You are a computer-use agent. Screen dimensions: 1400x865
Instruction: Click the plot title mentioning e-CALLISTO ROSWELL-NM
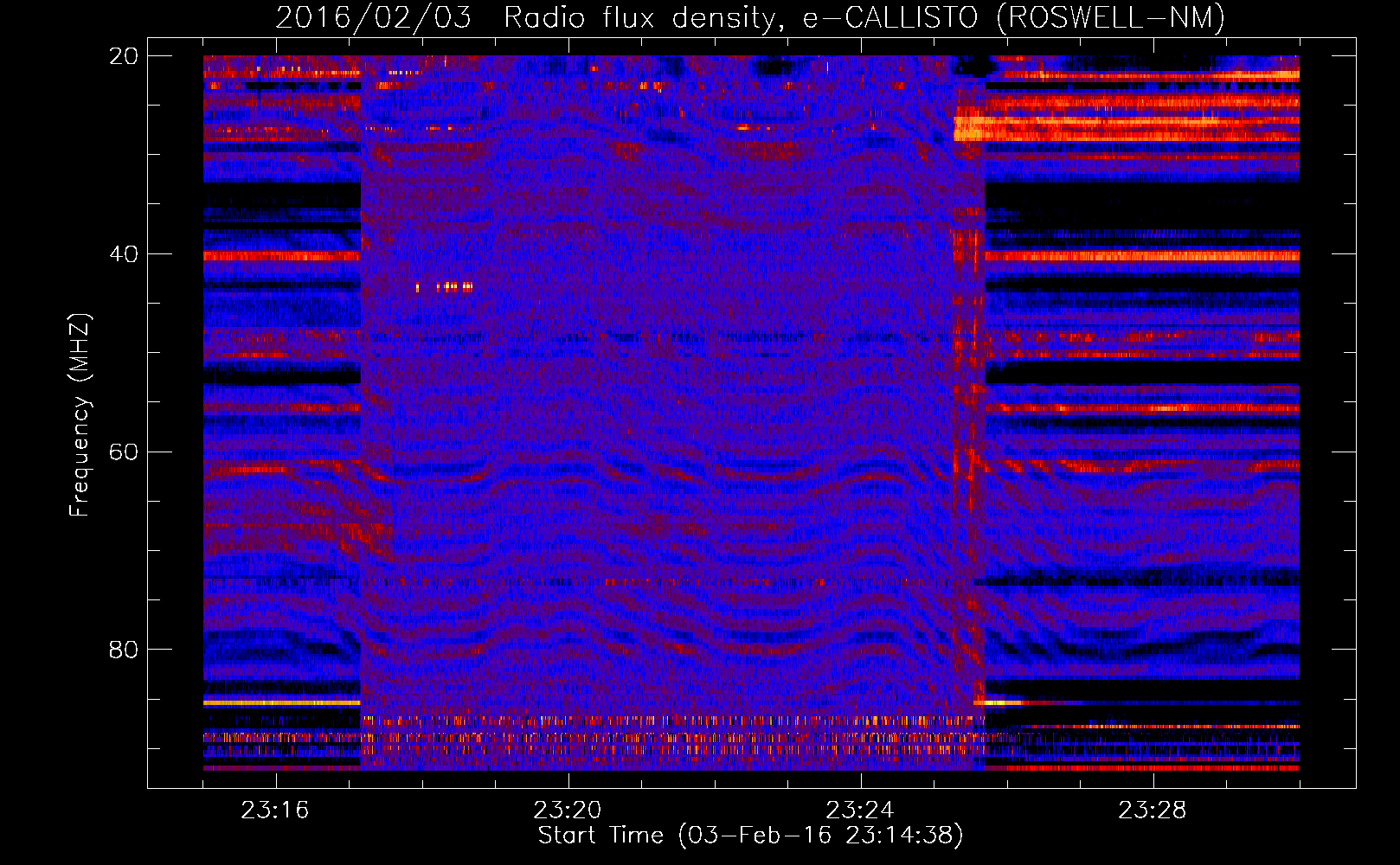(x=750, y=17)
